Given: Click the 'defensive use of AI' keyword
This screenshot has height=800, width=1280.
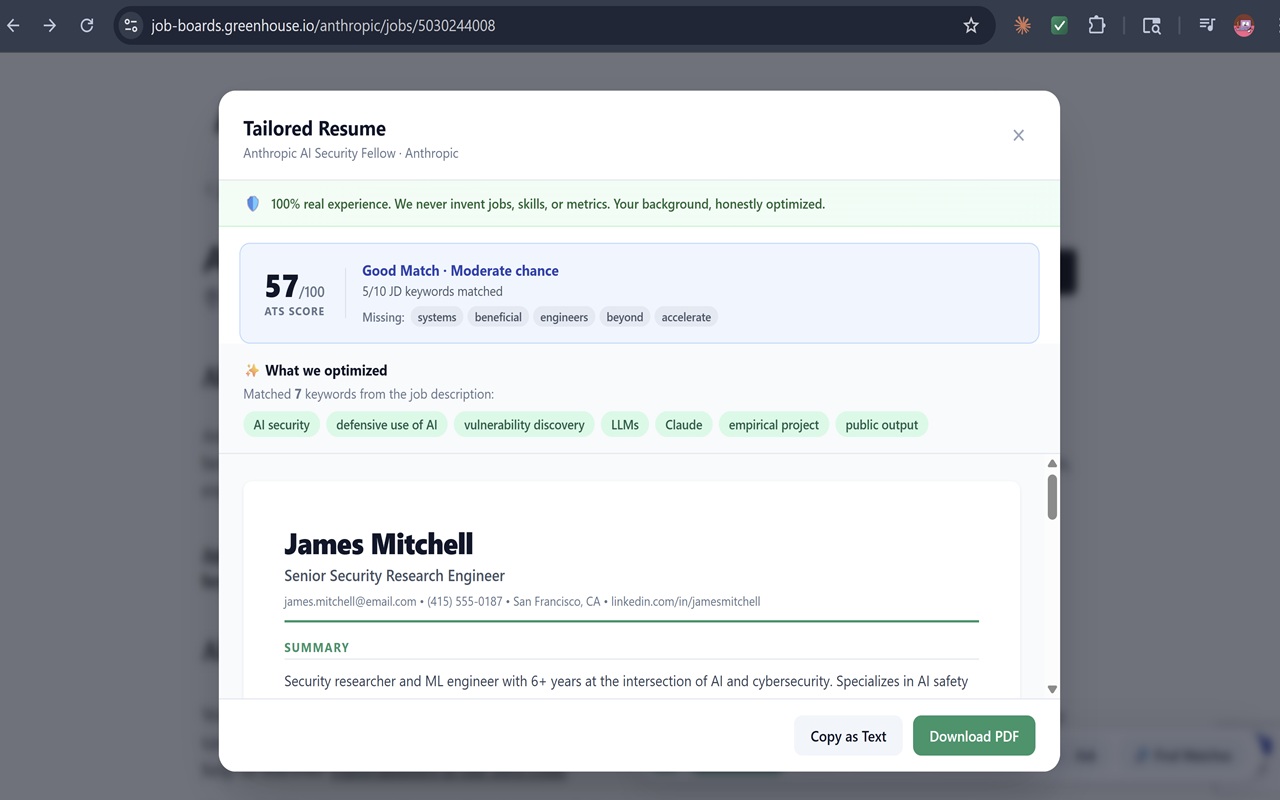Looking at the screenshot, I should click(x=387, y=425).
